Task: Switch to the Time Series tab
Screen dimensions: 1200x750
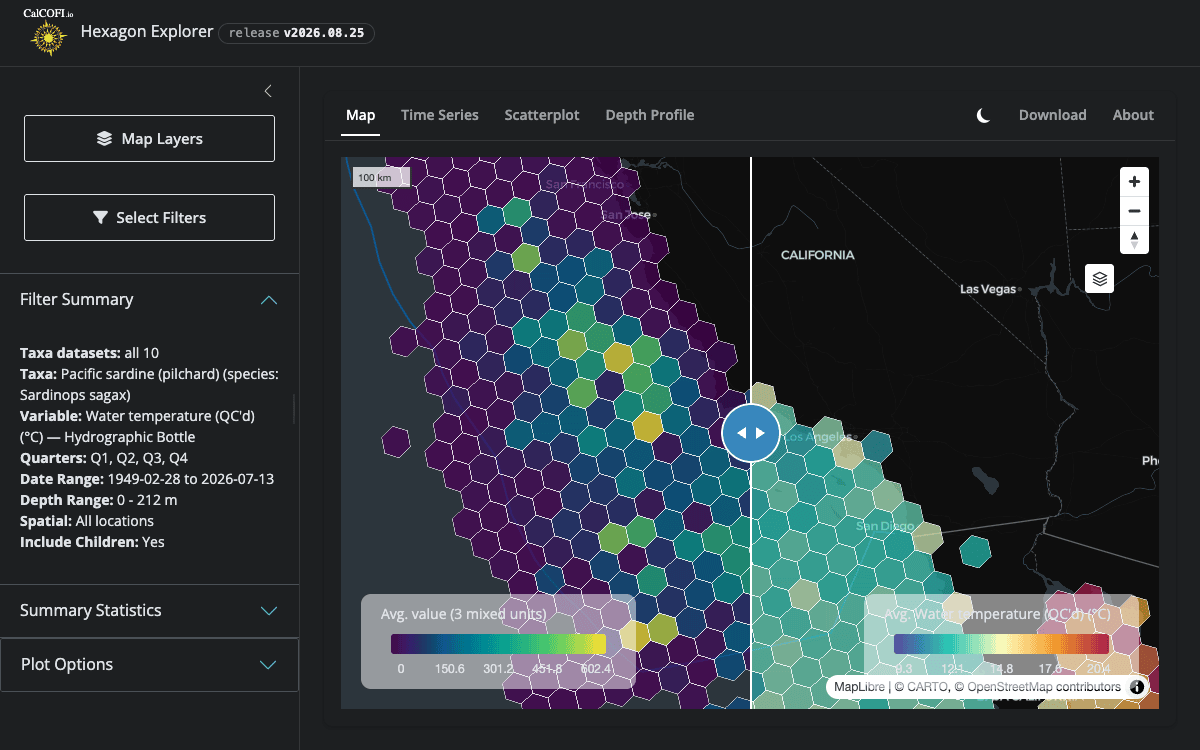Action: click(x=440, y=115)
